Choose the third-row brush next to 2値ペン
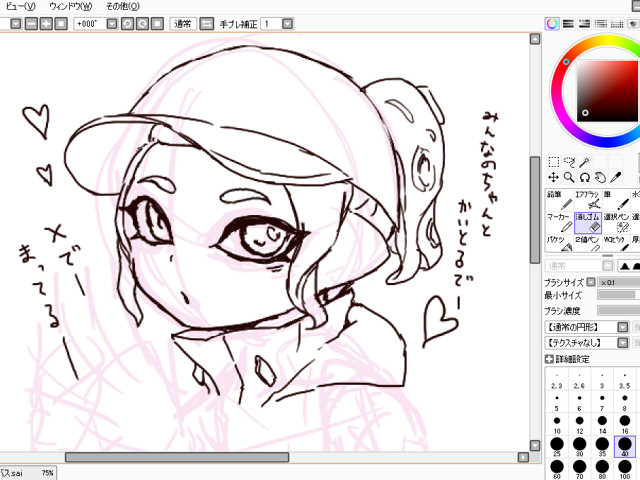The height and width of the screenshot is (480, 640). 616,243
